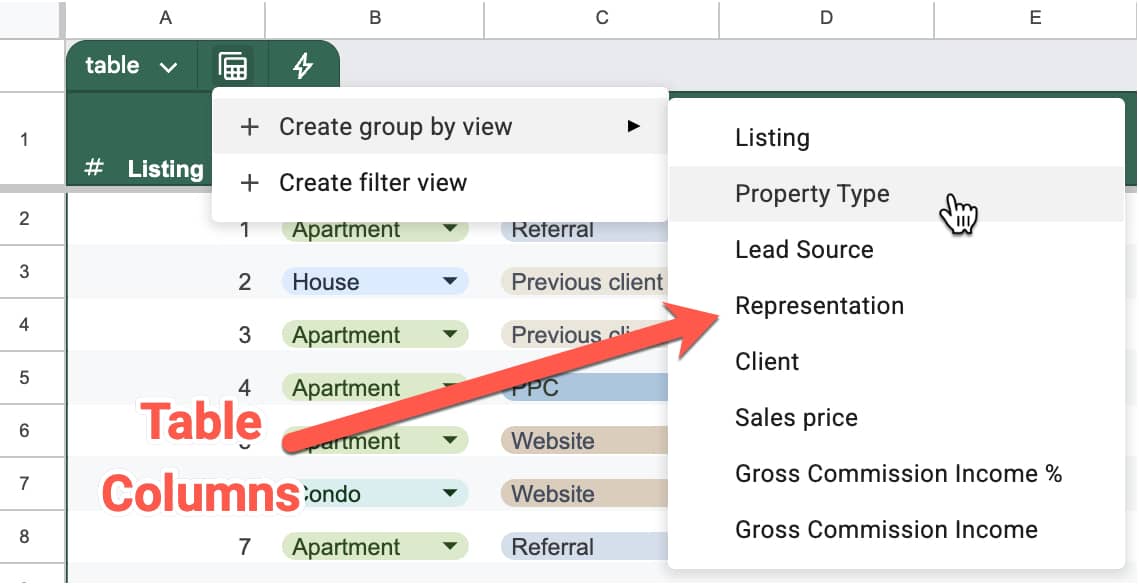
Task: Choose Listing from the submenu
Action: pos(772,138)
